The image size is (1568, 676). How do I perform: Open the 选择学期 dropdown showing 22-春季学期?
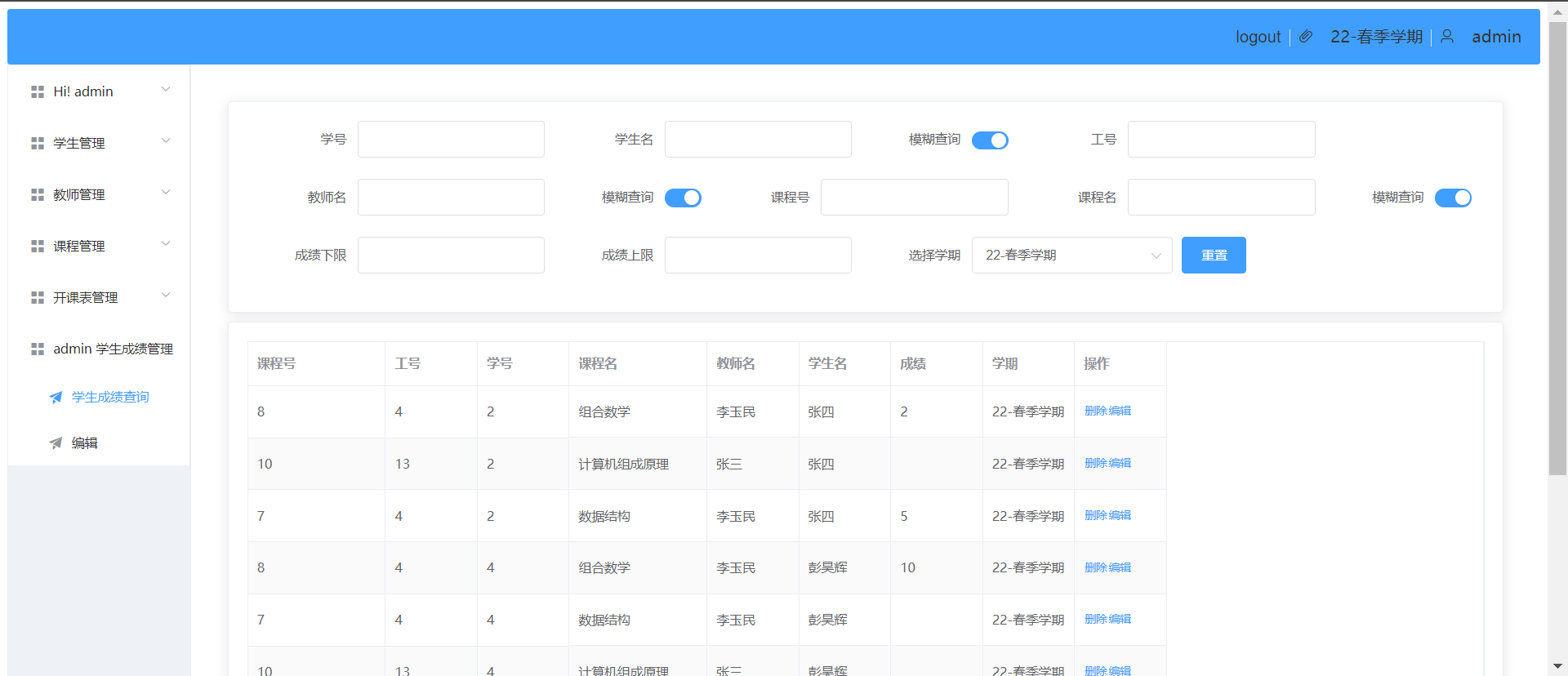click(x=1071, y=256)
